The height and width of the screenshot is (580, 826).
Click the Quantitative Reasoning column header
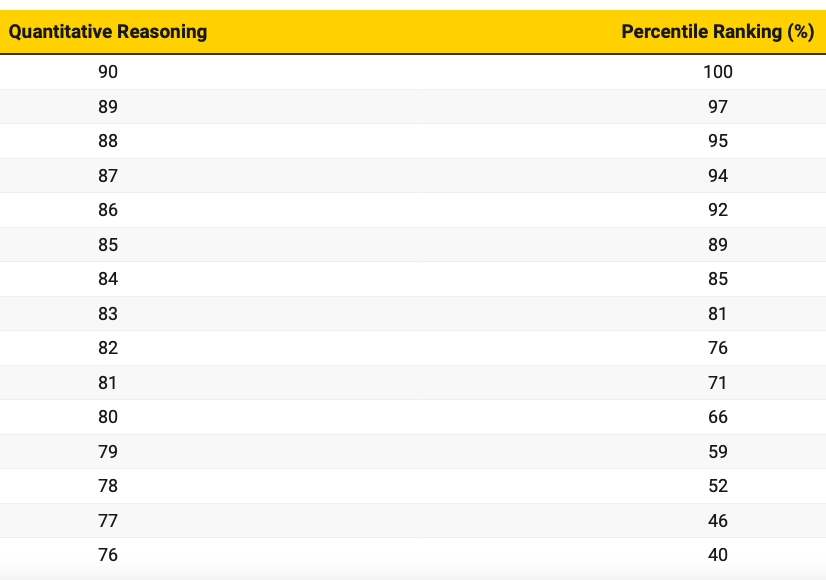(108, 31)
